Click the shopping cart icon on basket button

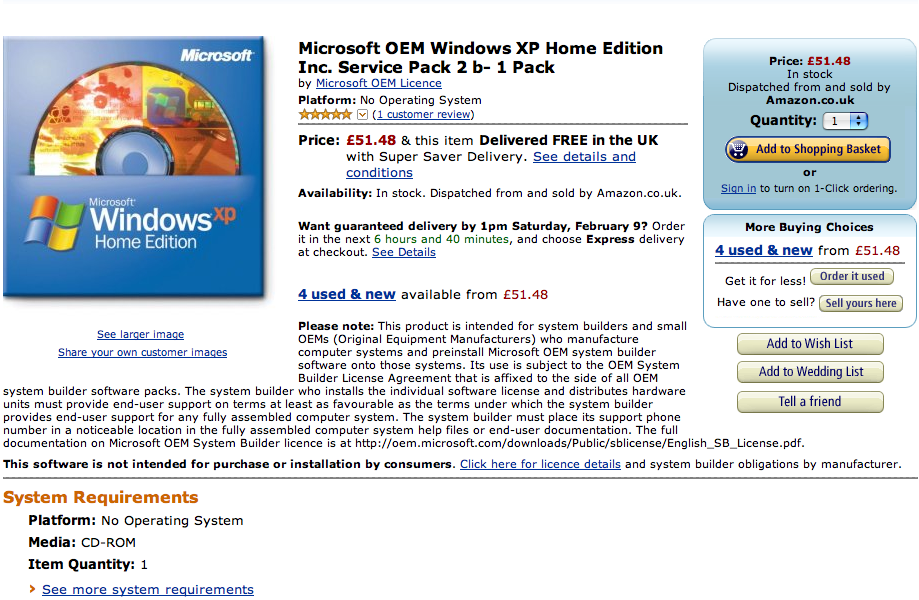click(x=739, y=149)
